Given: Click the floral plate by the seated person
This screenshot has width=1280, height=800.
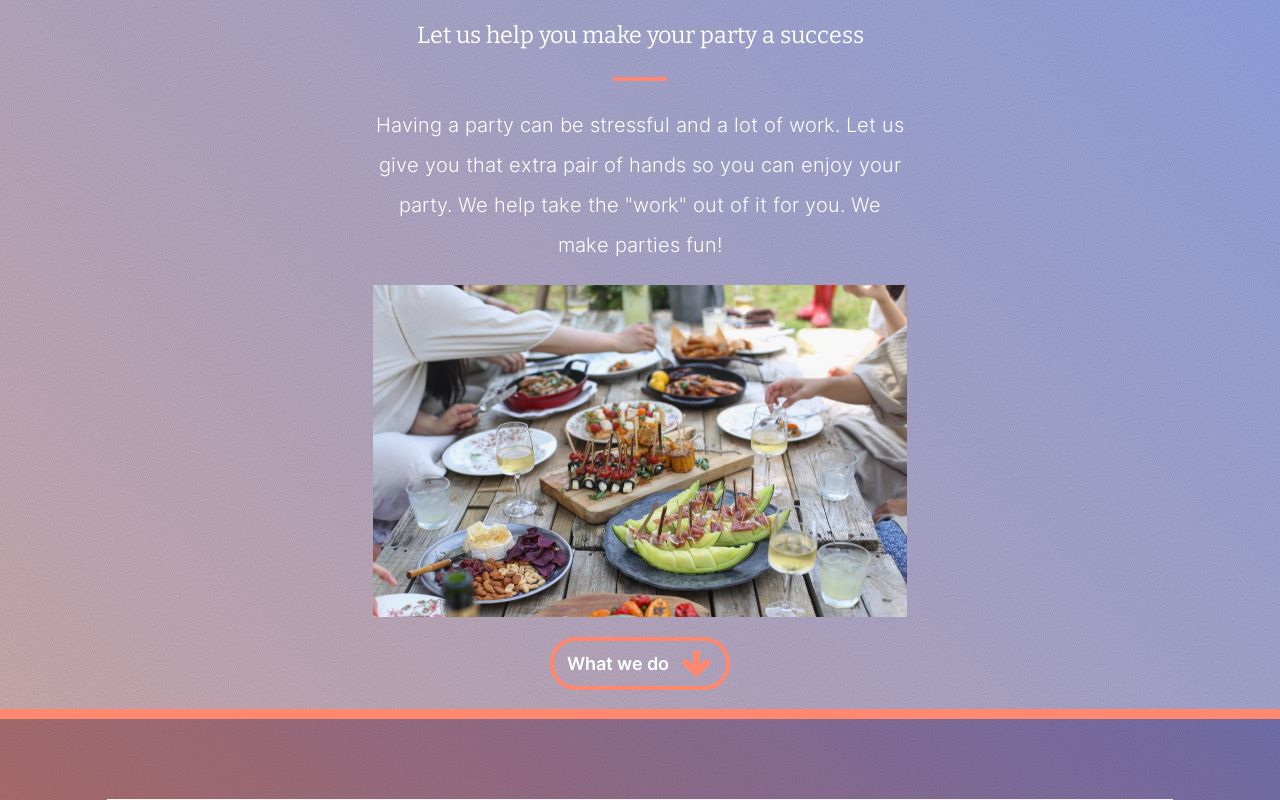Looking at the screenshot, I should 498,452.
